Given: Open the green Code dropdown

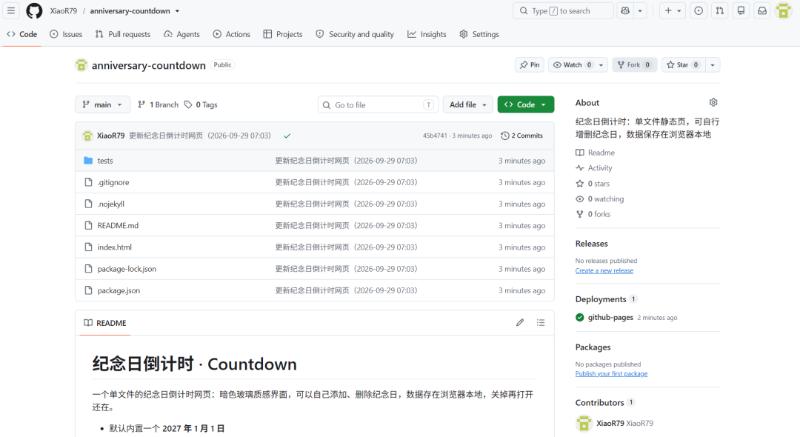Looking at the screenshot, I should [x=526, y=105].
